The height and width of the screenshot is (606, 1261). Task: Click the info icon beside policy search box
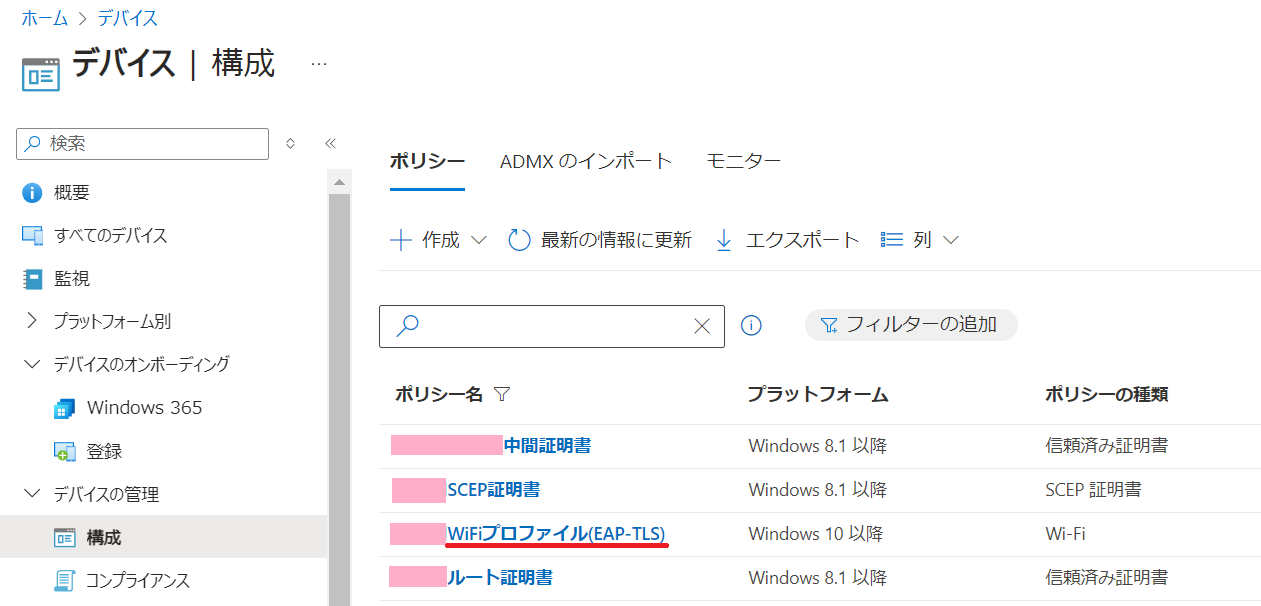(752, 325)
